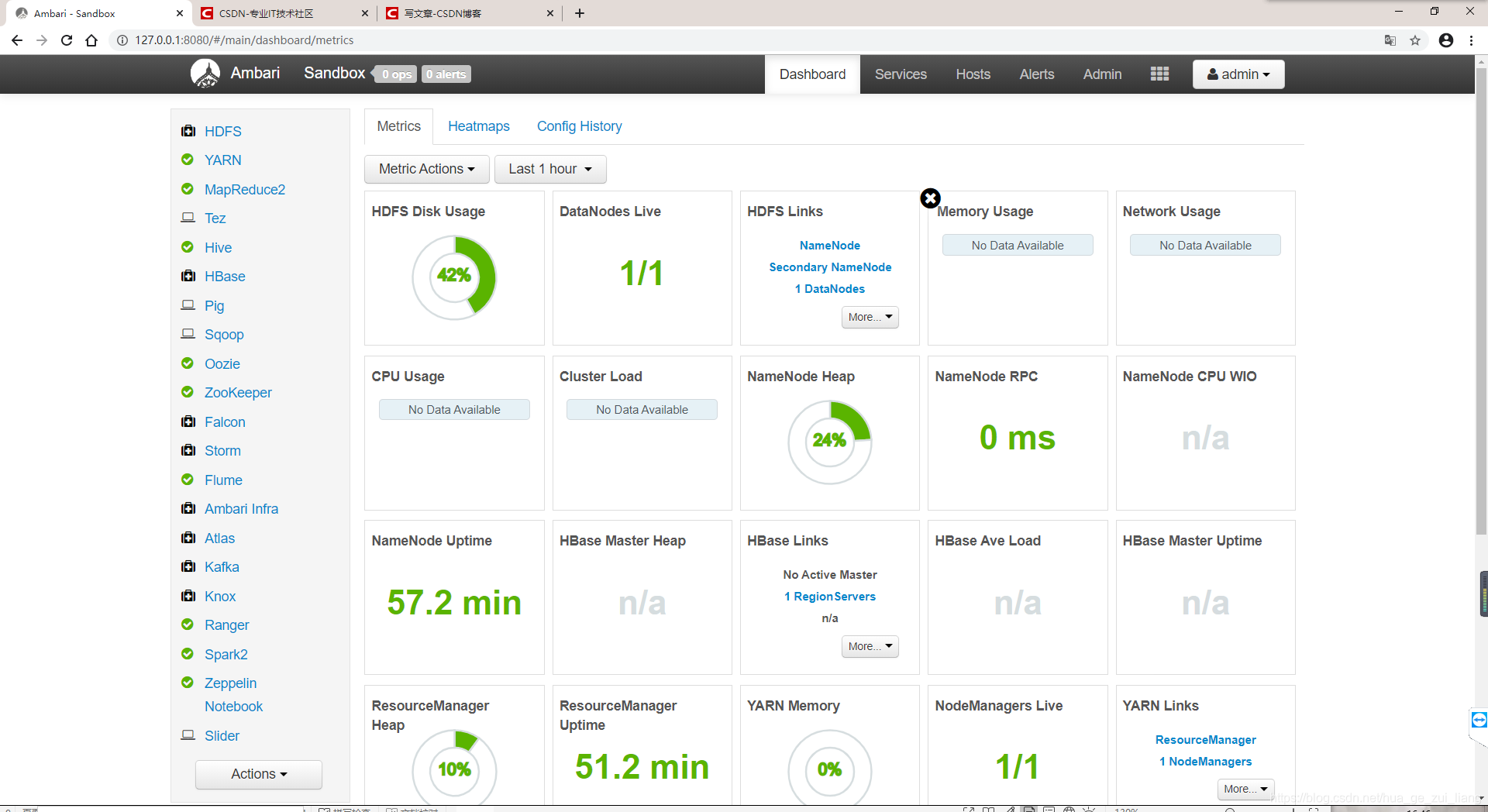Open the Knox service
1488x812 pixels.
coord(220,597)
